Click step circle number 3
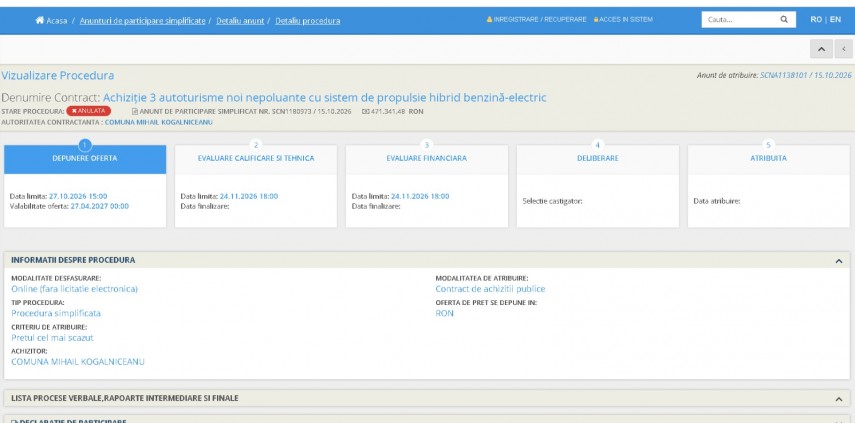Image resolution: width=855 pixels, height=423 pixels. (x=427, y=145)
